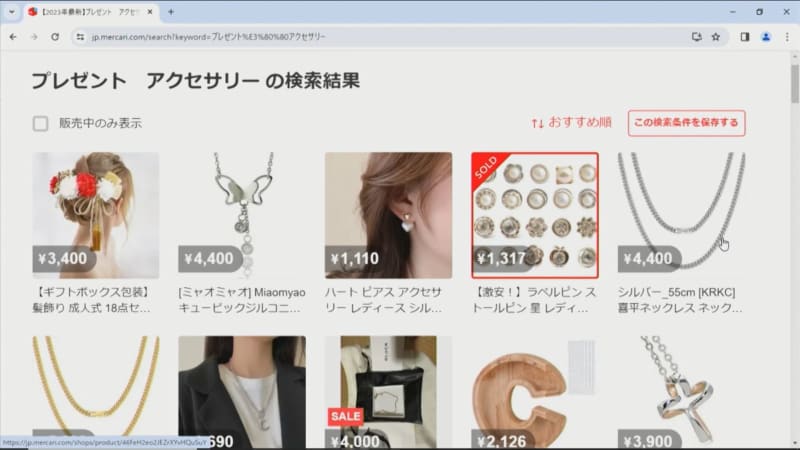Open the ¥2,126 wooden C tray thumbnail

point(535,392)
